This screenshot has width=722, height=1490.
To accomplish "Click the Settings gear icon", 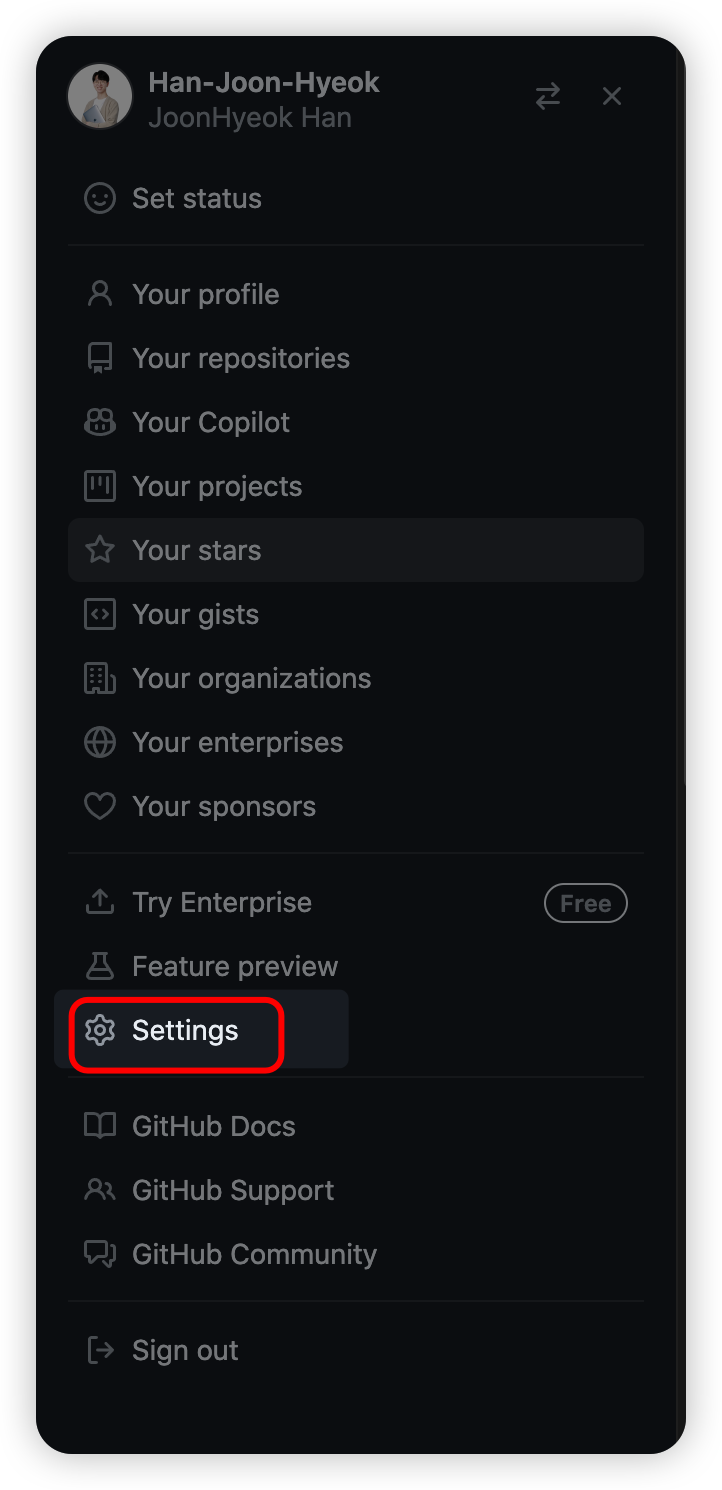I will pos(100,1030).
